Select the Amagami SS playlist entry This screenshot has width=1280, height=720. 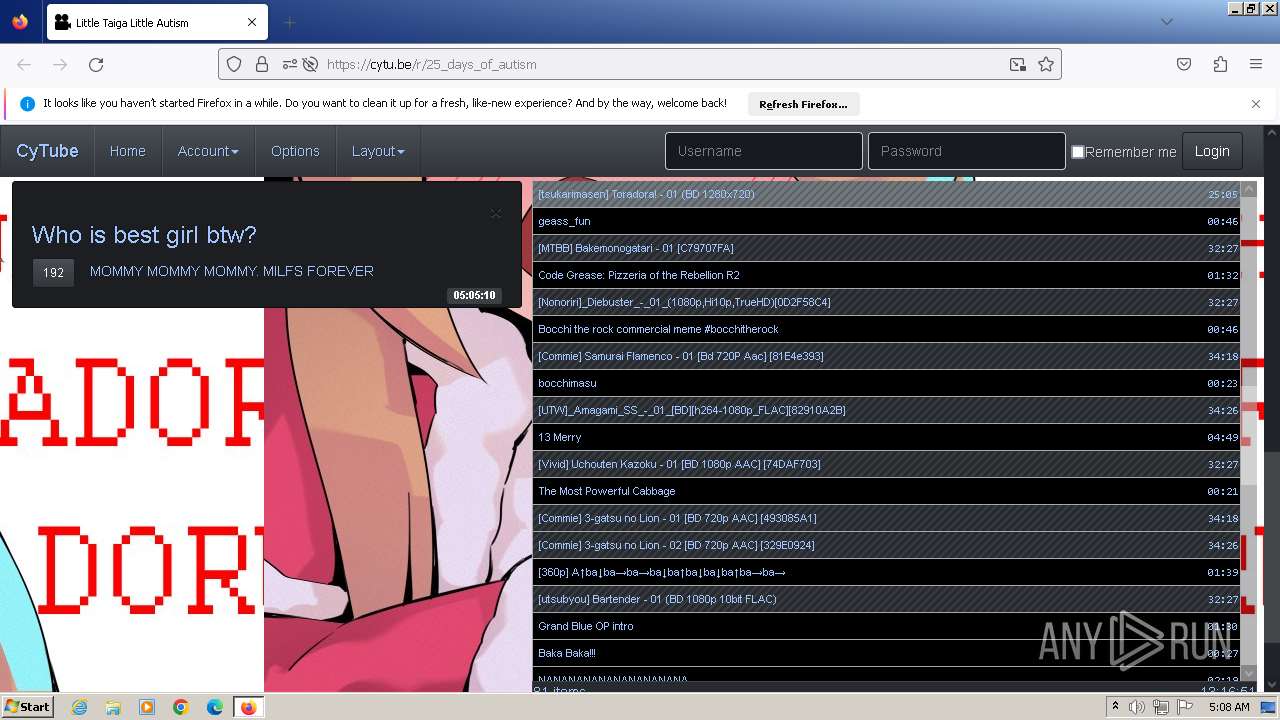tap(887, 410)
